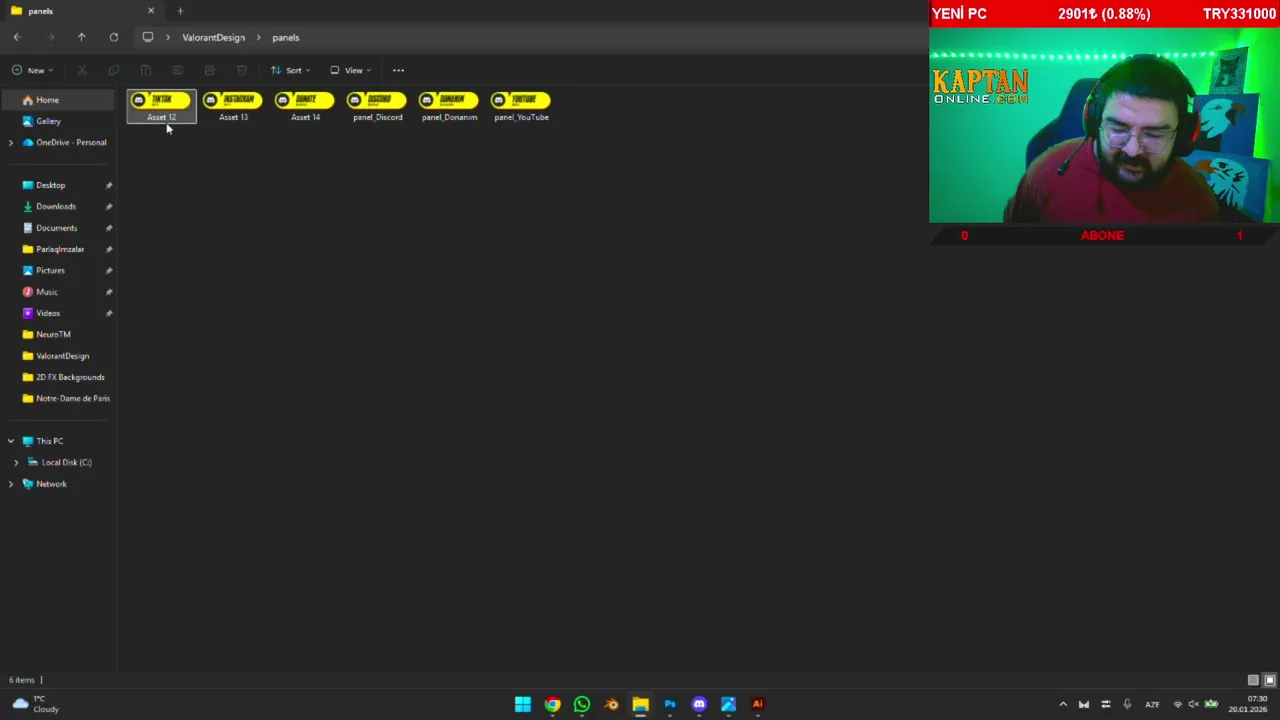Select the panel_Donanim file
Screen dimensions: 1280x720
click(x=449, y=106)
